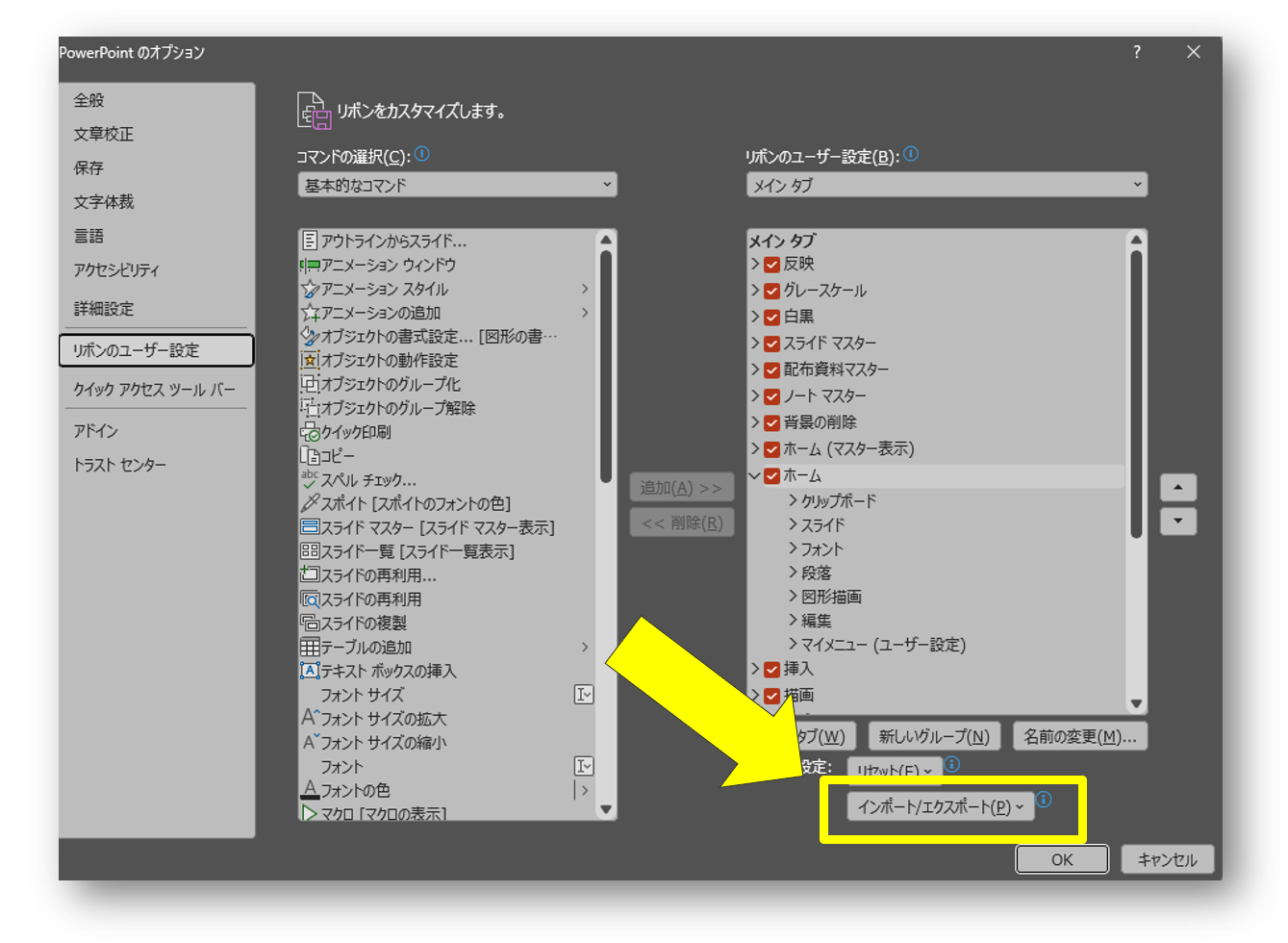Click info icon beside リボンのユーザー設定 label

click(x=911, y=154)
